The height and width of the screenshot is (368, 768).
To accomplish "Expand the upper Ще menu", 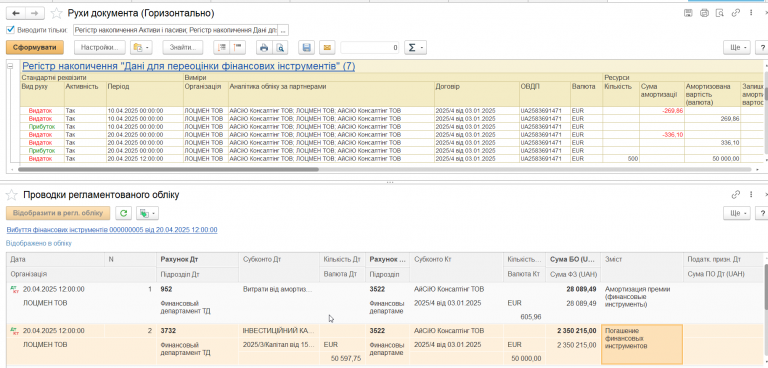I will (x=737, y=48).
